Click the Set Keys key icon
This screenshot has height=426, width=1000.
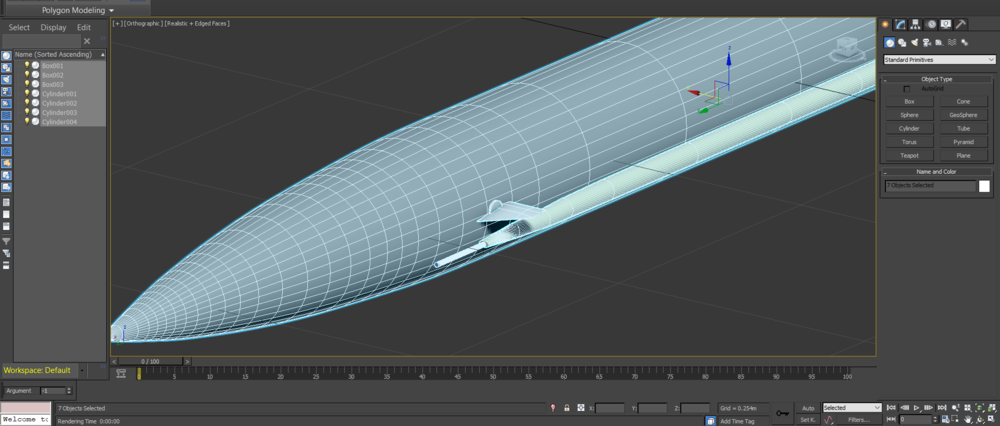coord(780,413)
